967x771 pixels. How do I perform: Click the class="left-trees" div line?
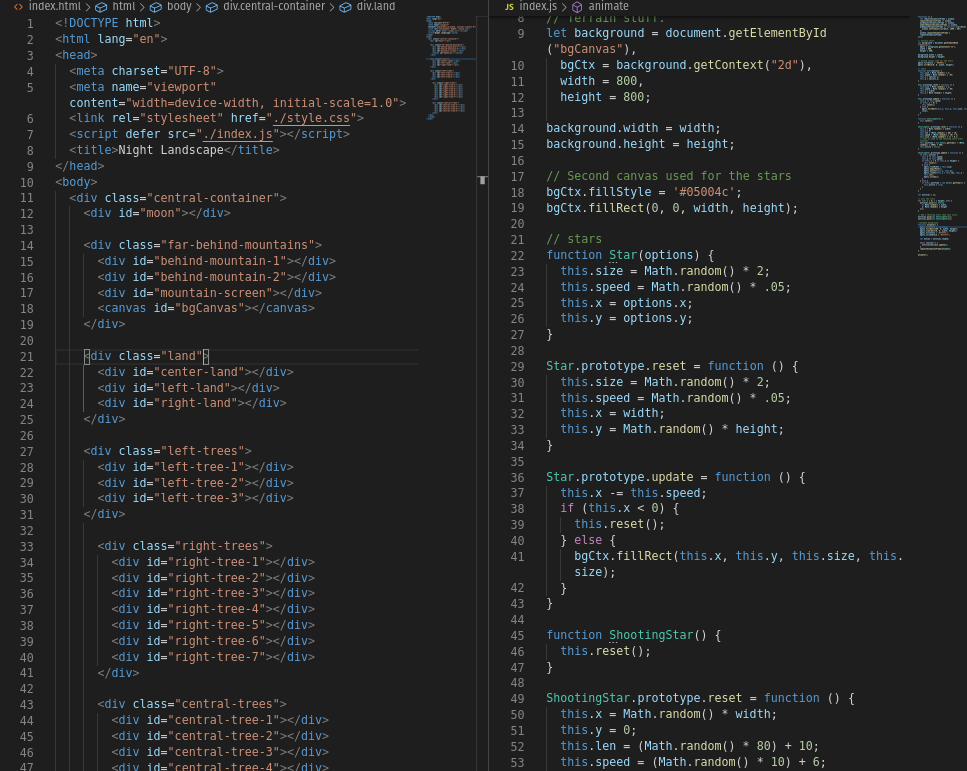(167, 451)
